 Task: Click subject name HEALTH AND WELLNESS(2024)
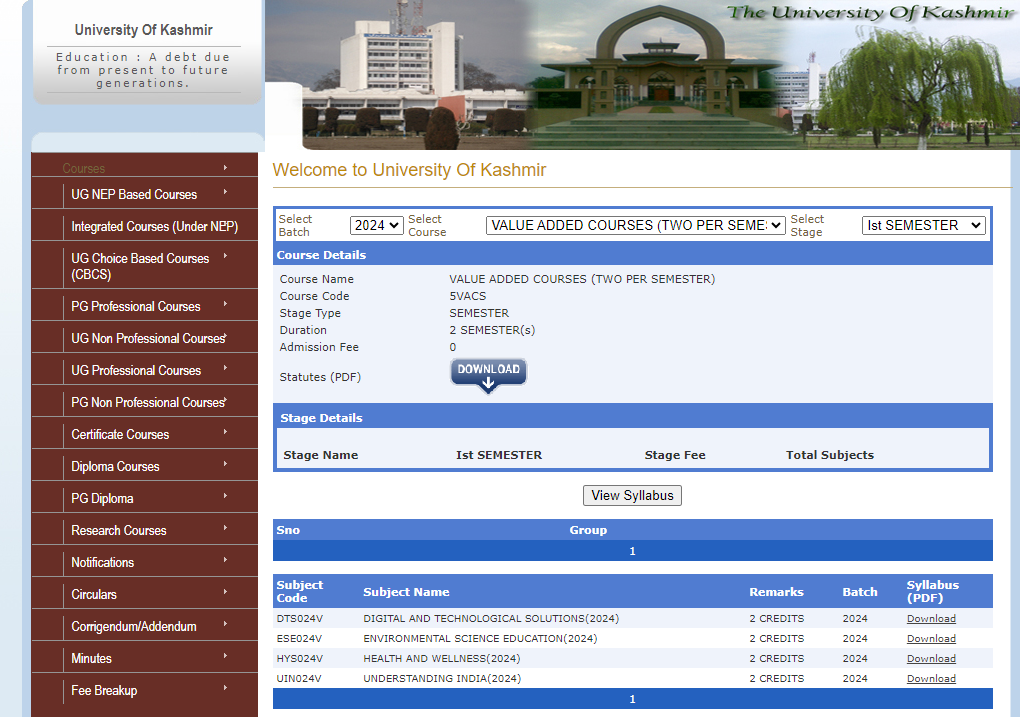pos(442,658)
